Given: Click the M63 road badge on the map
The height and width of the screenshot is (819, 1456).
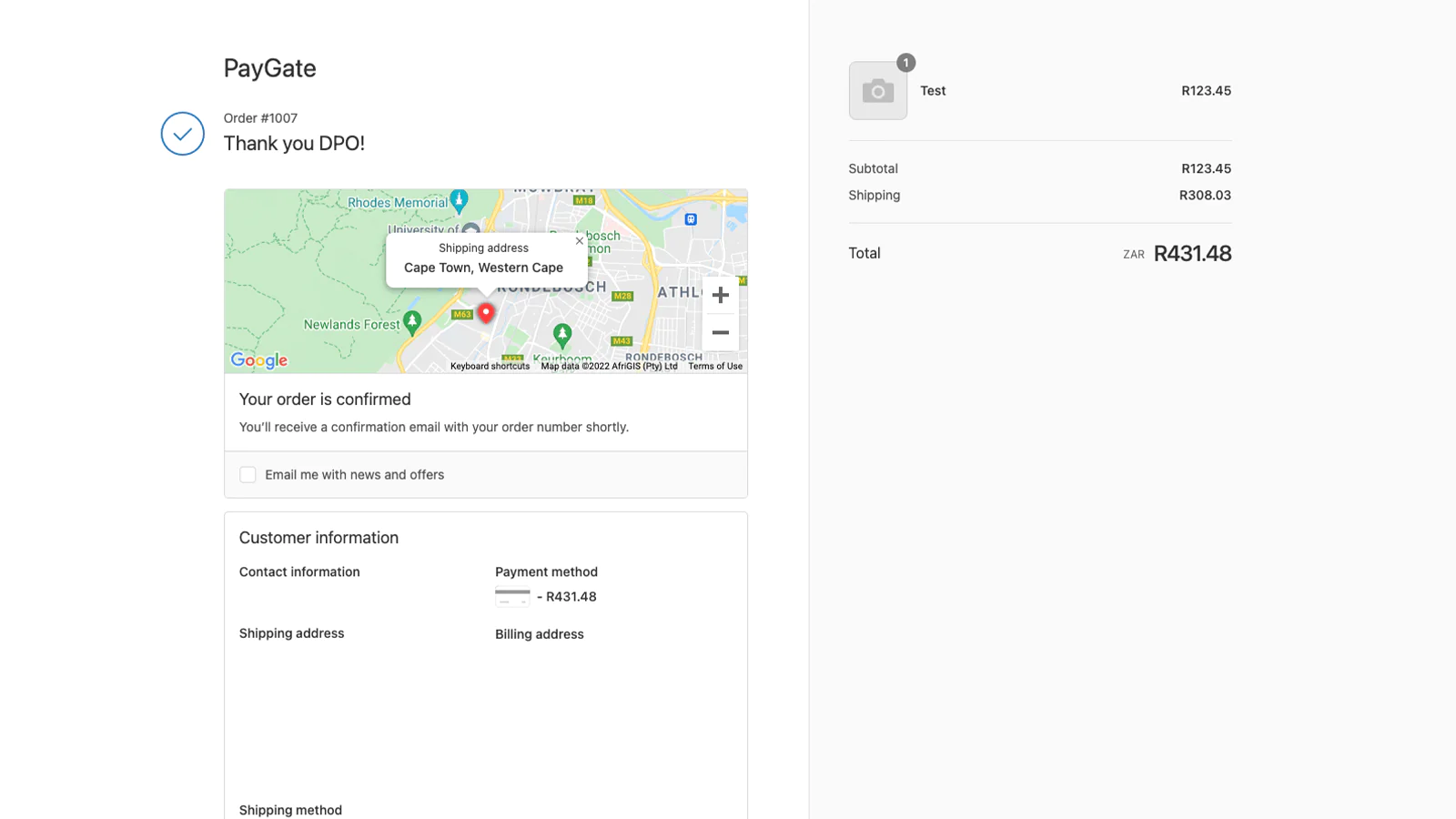Looking at the screenshot, I should [x=462, y=315].
